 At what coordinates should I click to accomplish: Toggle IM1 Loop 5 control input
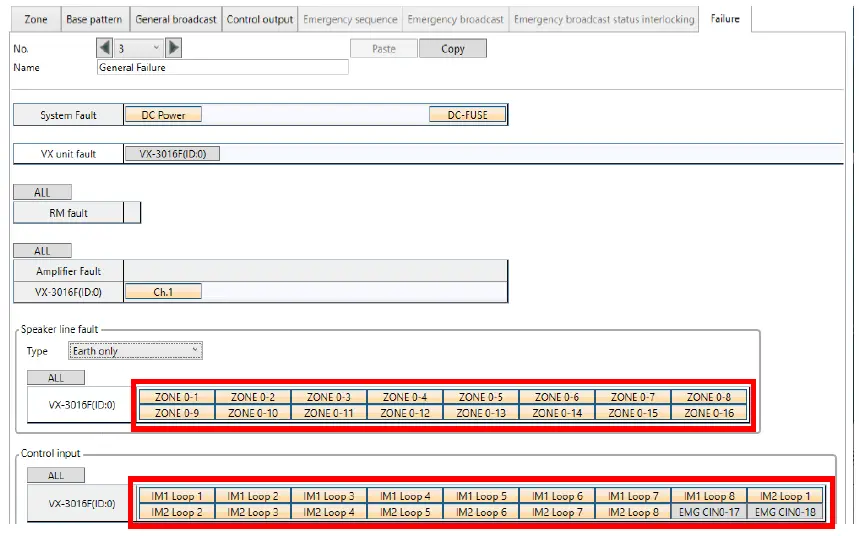(x=481, y=496)
